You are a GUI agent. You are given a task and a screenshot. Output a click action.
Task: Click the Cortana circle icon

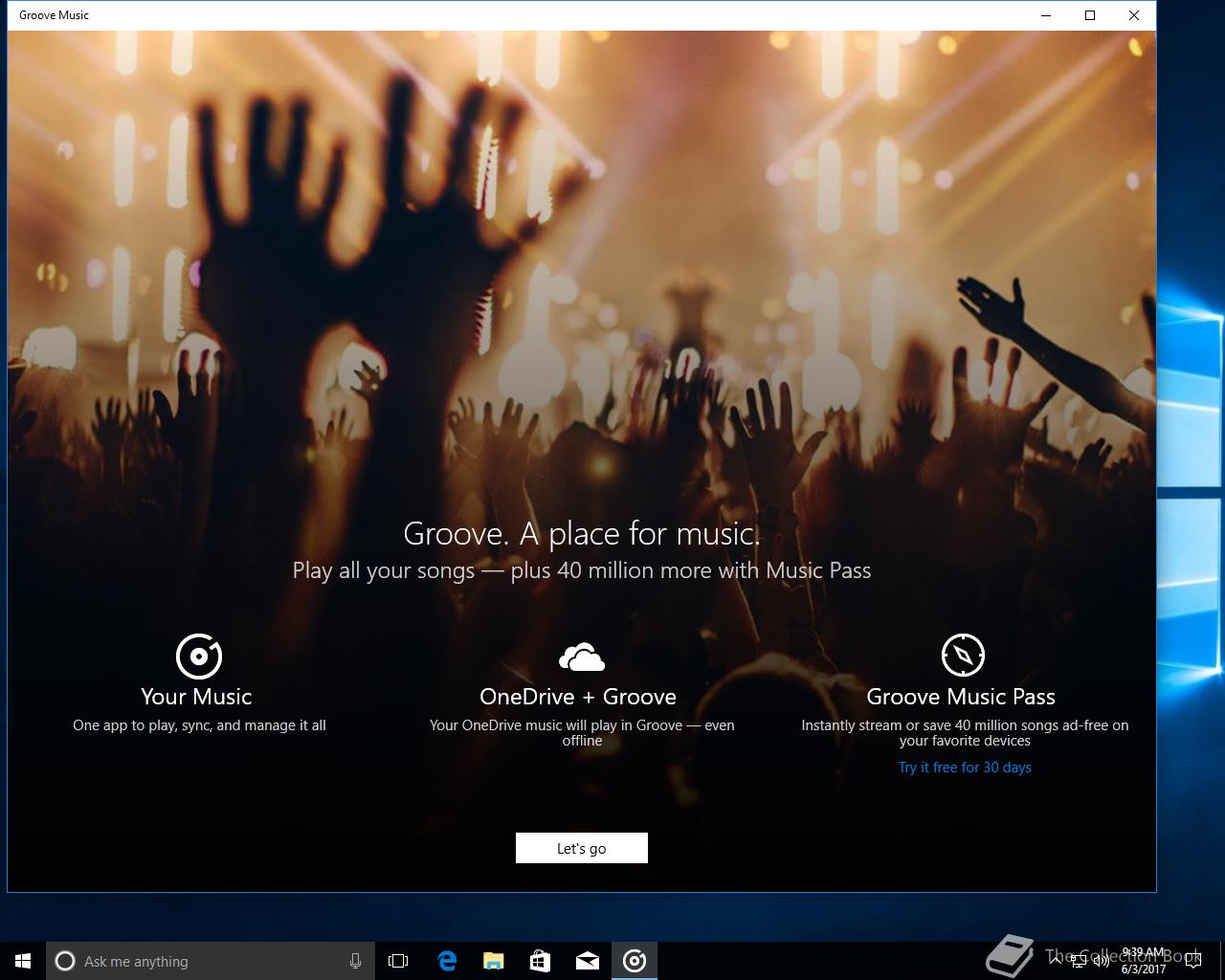tap(65, 961)
